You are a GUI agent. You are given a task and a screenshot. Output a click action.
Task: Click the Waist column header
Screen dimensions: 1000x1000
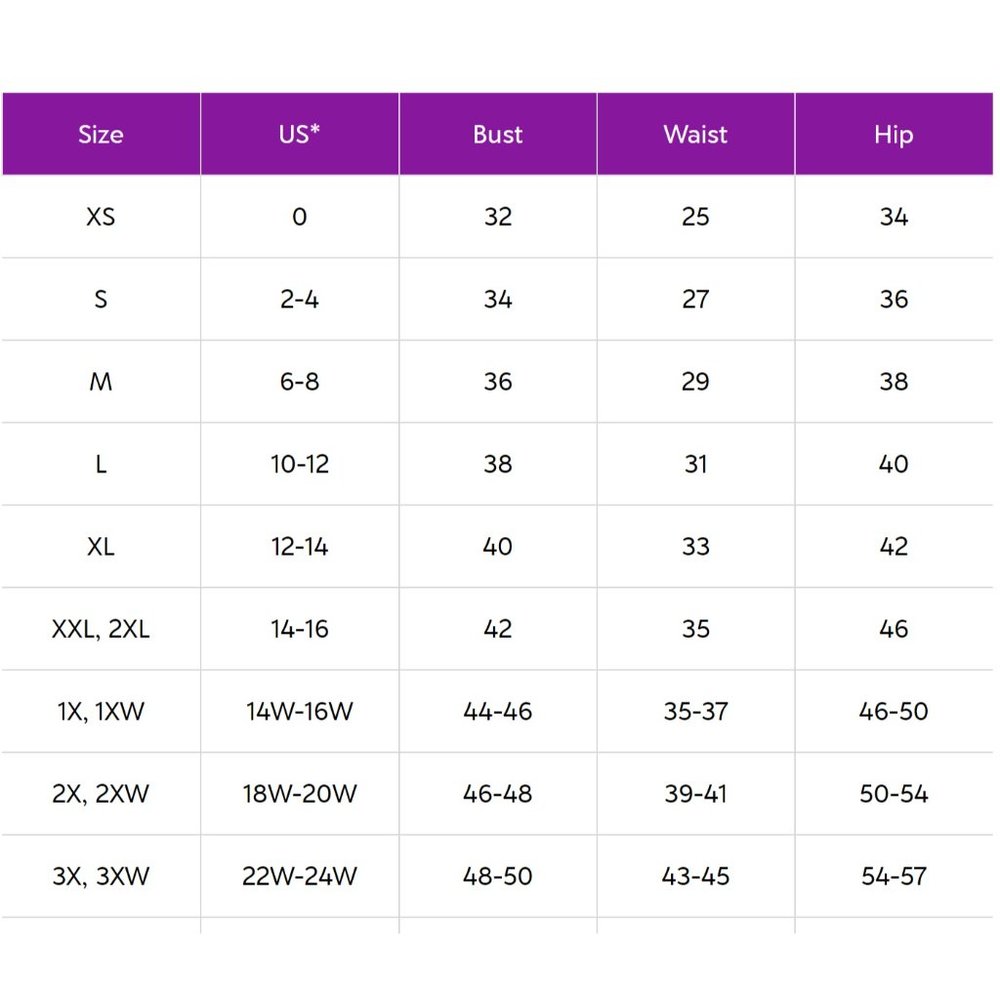[x=695, y=135]
